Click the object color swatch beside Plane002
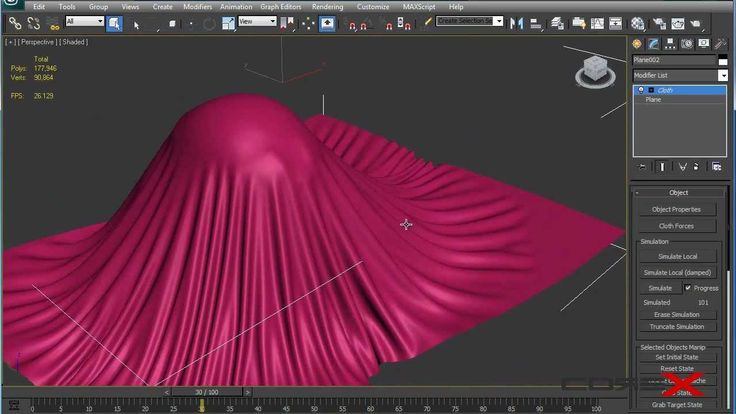This screenshot has width=736, height=414. click(723, 60)
